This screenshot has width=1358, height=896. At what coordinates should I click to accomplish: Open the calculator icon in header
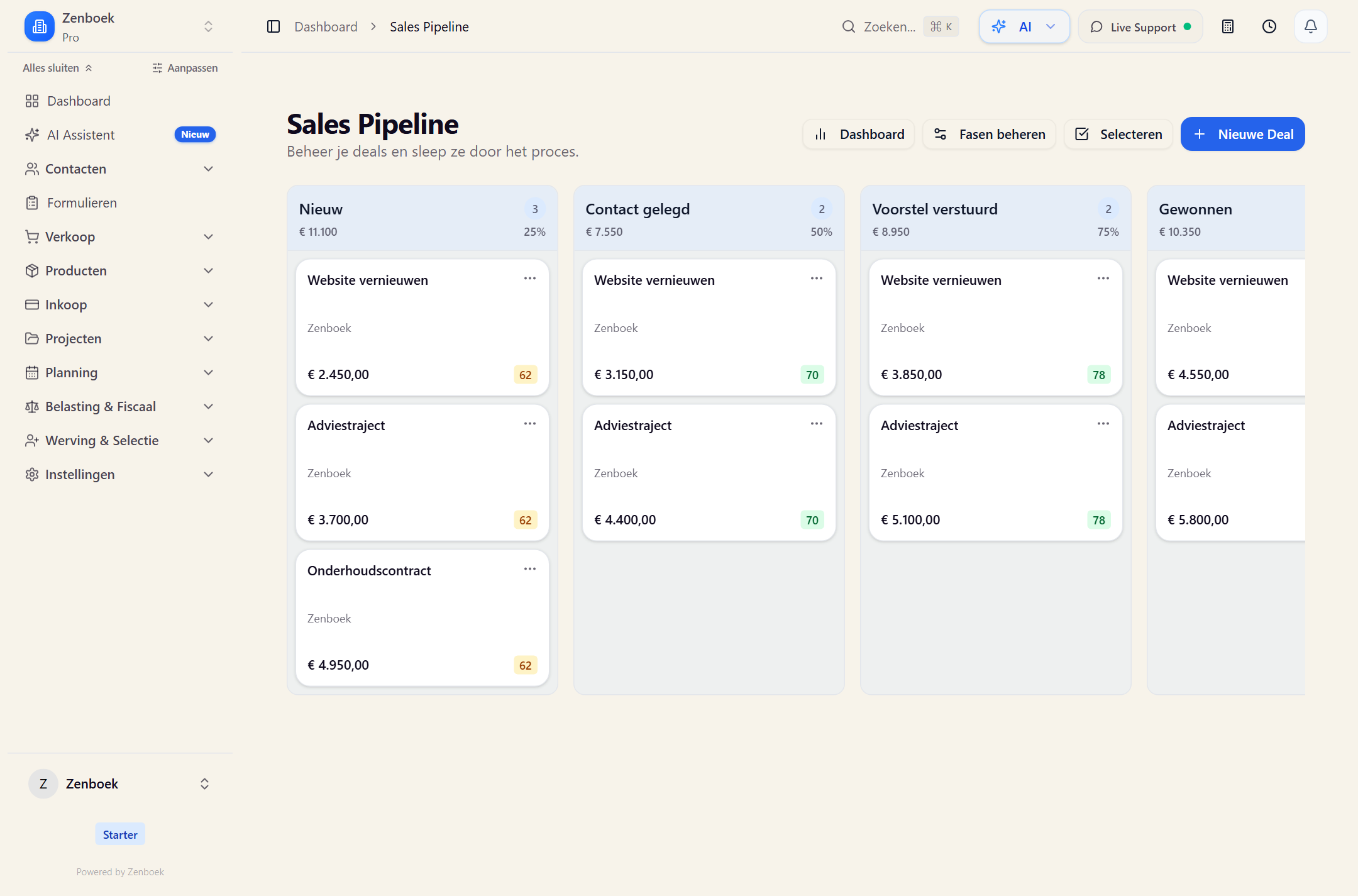pos(1227,26)
